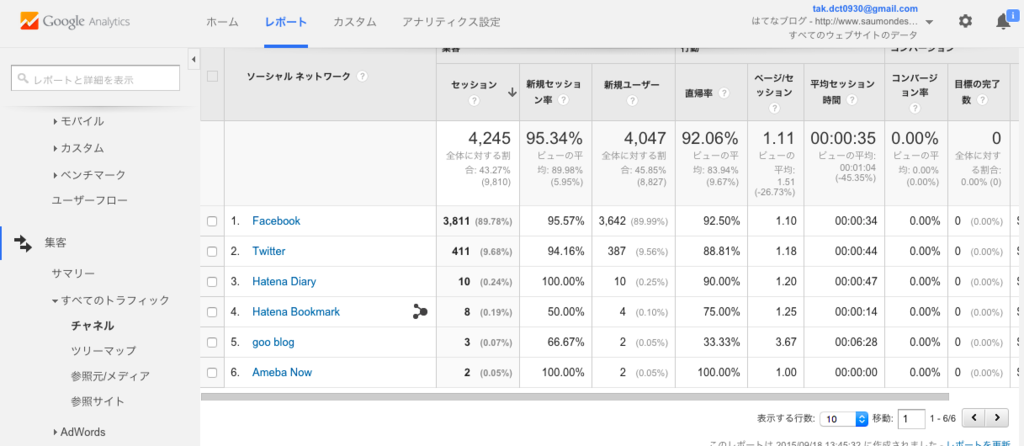
Task: Check the Twitter row checkbox
Action: pos(212,251)
